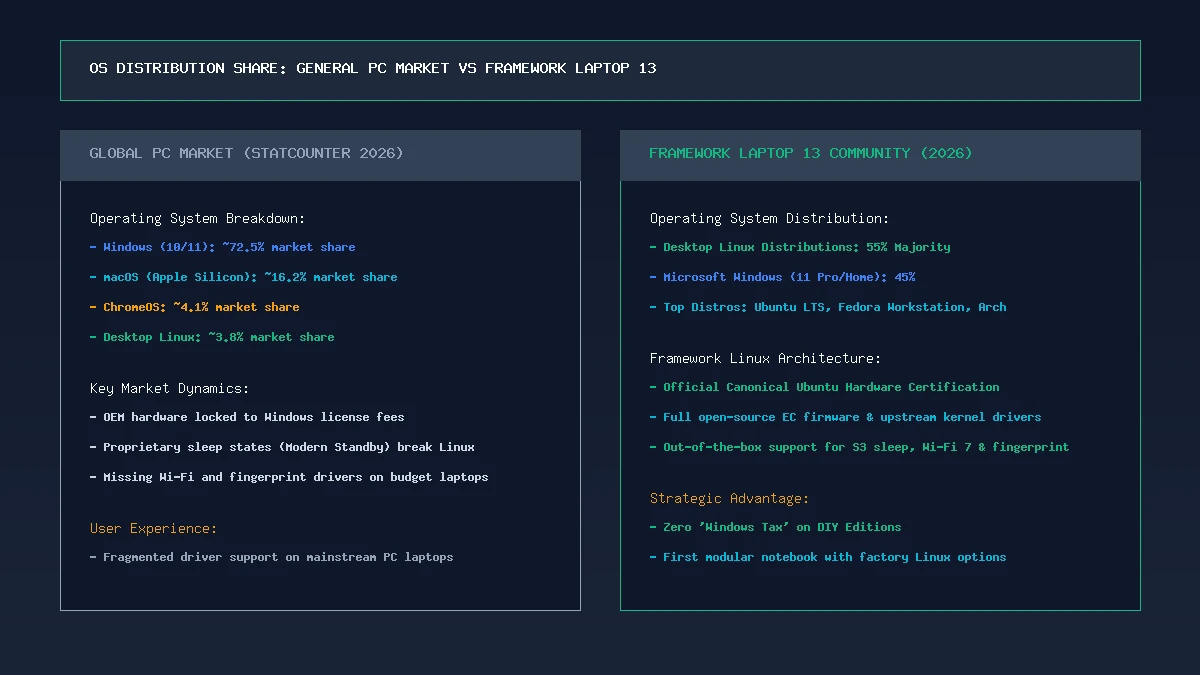
Task: Click the 'User Experience:' heading
Action: tap(153, 528)
